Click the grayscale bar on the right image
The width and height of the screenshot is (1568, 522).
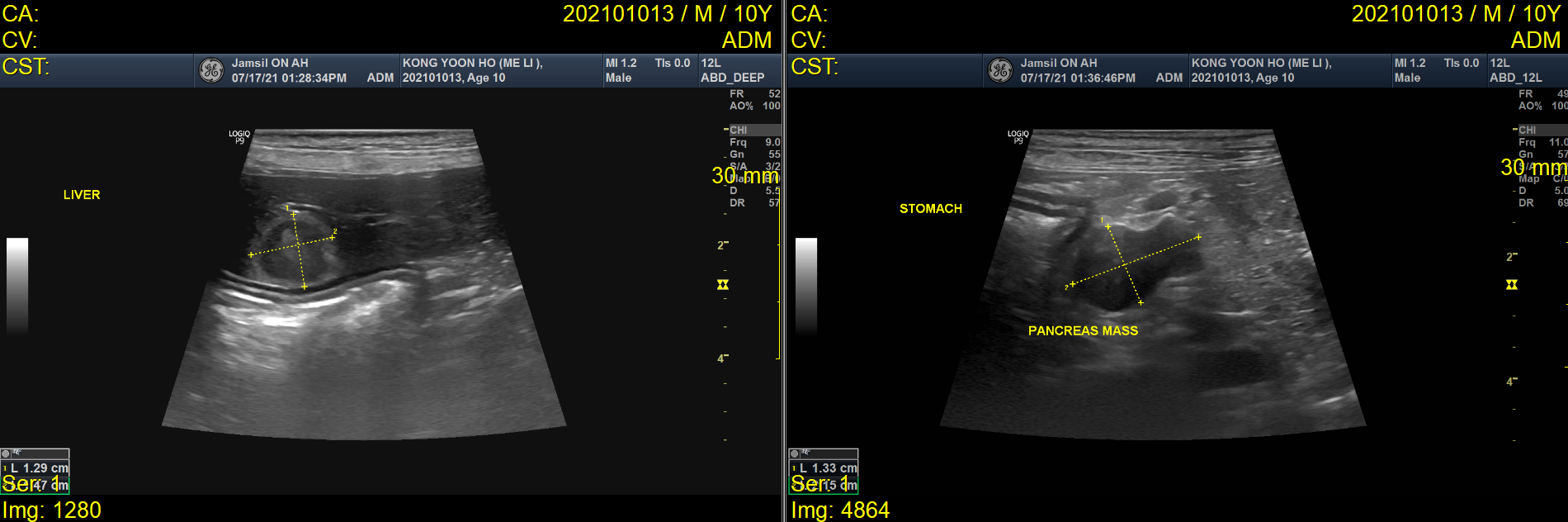pyautogui.click(x=806, y=285)
